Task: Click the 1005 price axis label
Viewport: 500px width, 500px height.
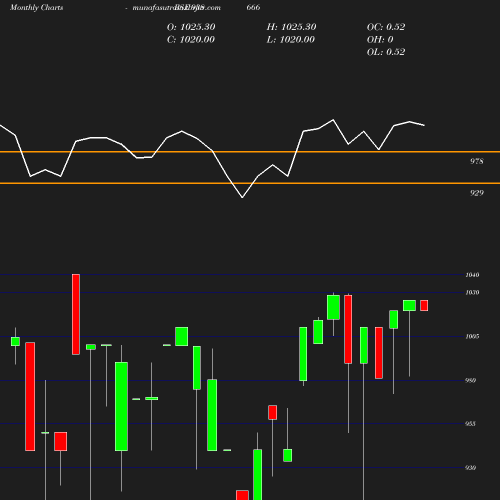Action: [472, 336]
